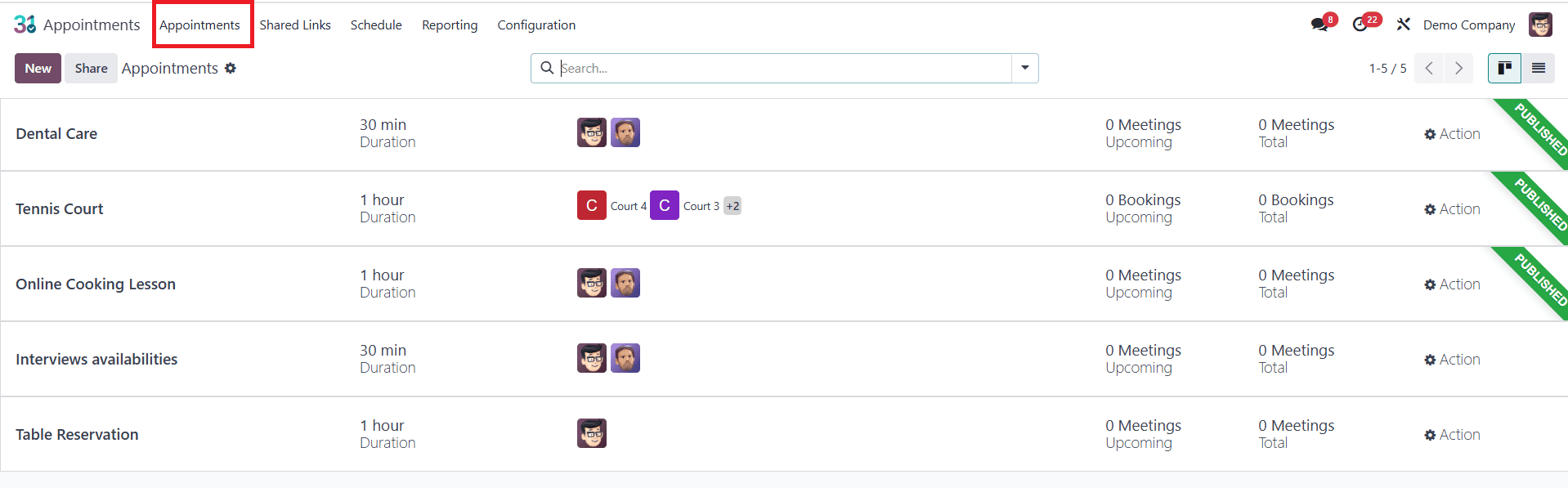Click the debug tools wrench icon
Viewport: 1568px width, 488px height.
1404,25
